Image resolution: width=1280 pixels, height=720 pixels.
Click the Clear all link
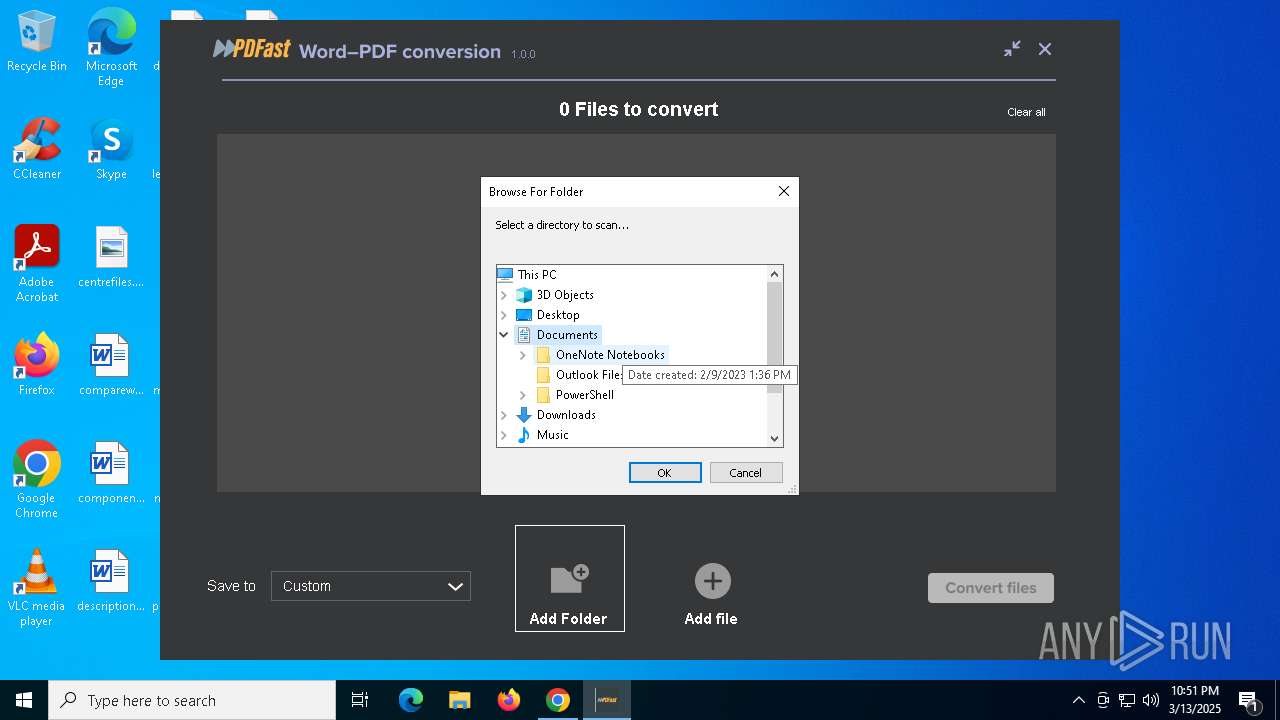coord(1026,112)
